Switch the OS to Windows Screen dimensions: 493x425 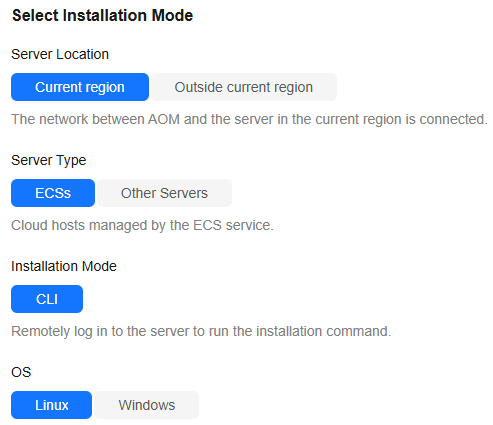(x=146, y=405)
